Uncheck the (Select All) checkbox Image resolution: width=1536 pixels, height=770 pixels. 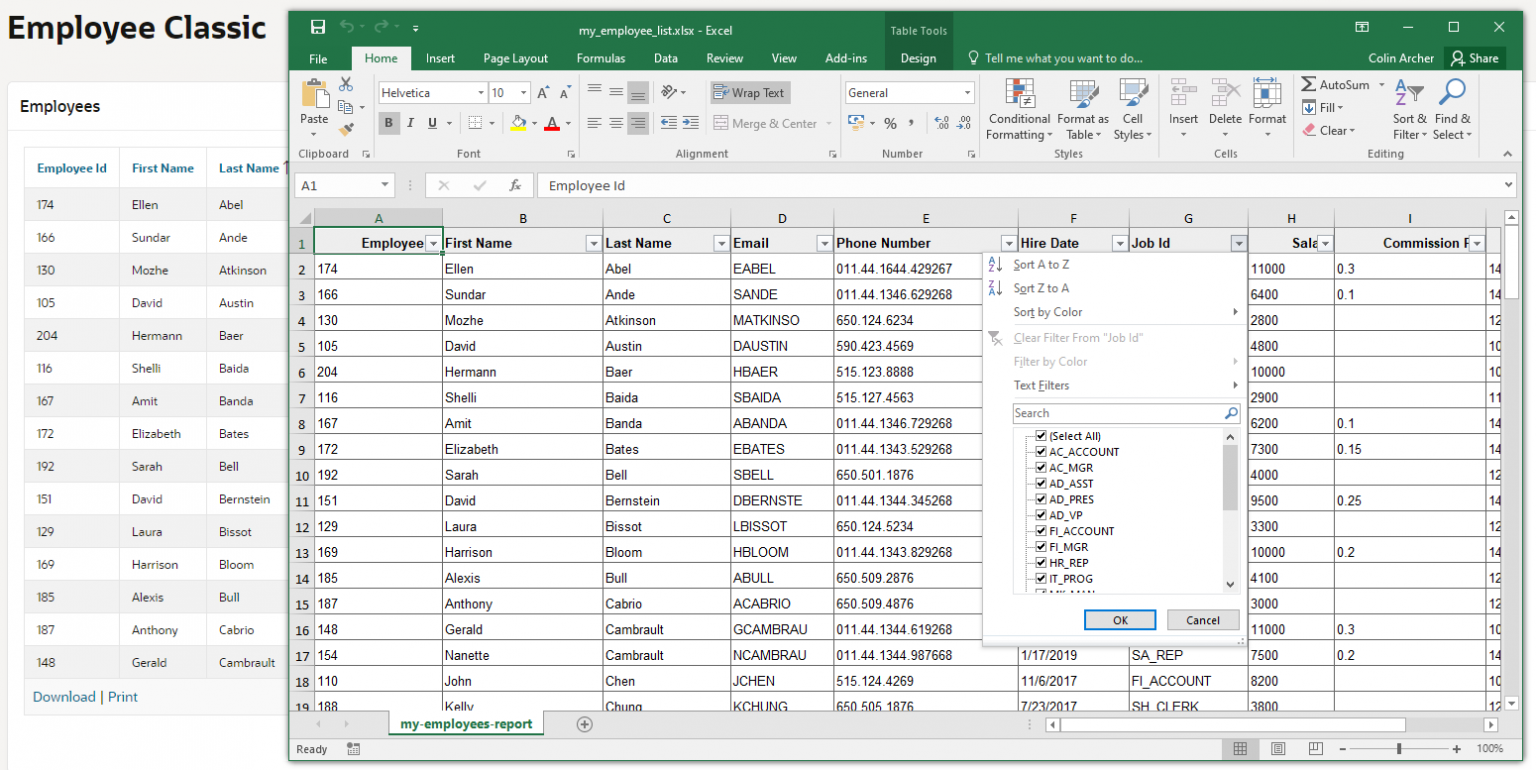[x=1041, y=436]
